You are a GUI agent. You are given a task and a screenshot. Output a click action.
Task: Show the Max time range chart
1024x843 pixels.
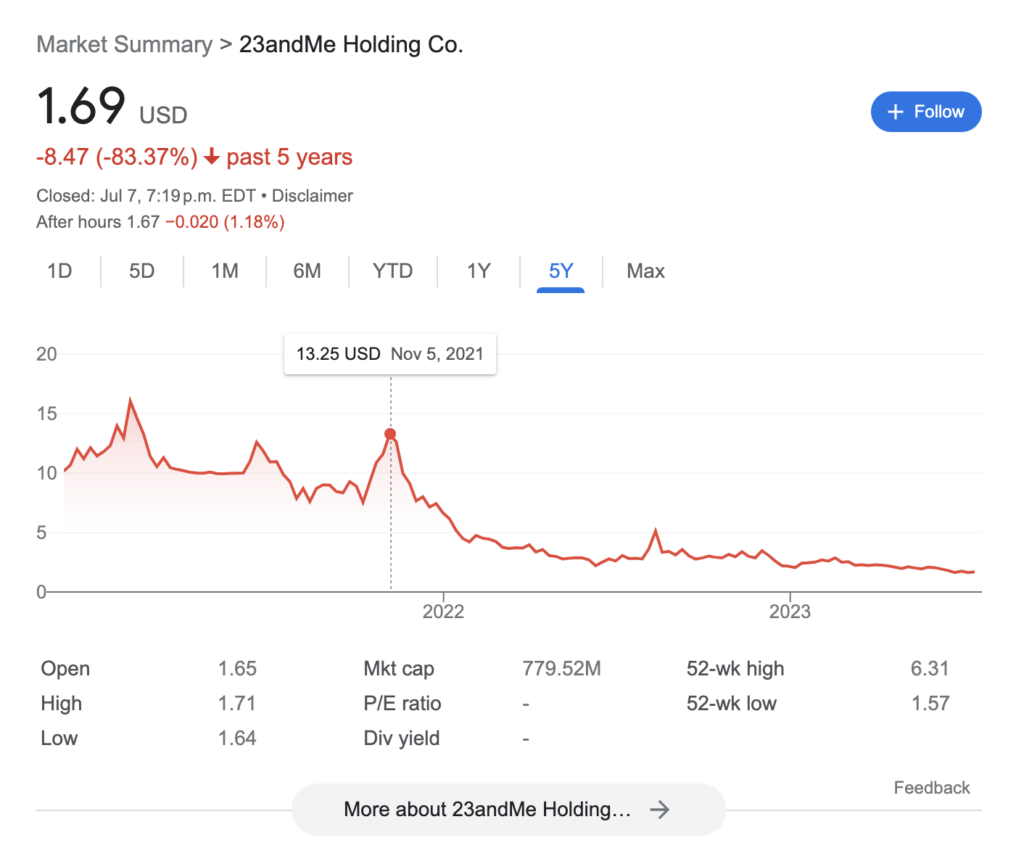(x=645, y=271)
